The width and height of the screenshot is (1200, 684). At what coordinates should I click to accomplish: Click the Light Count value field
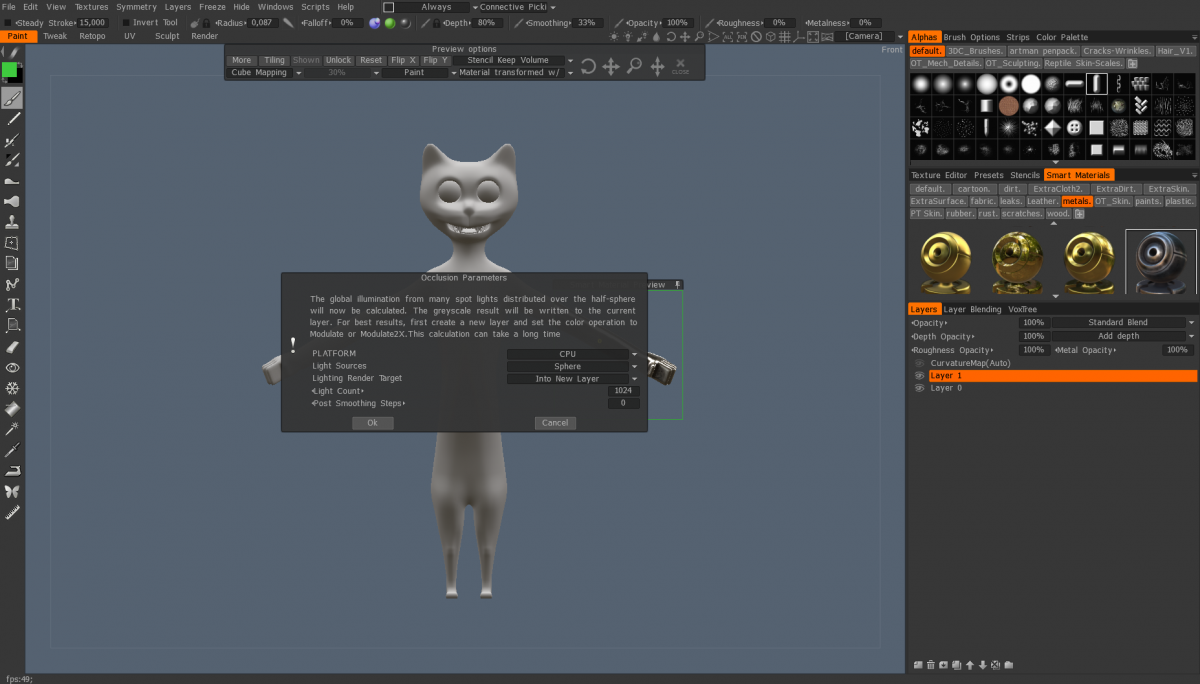coord(623,391)
